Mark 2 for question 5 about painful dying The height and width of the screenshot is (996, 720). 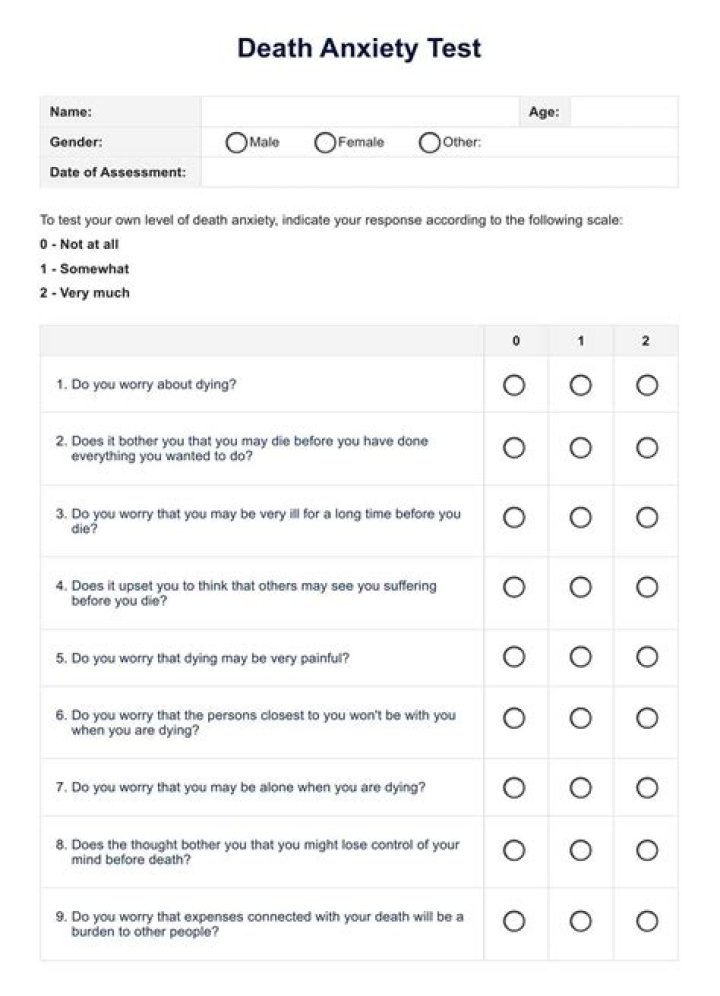647,657
